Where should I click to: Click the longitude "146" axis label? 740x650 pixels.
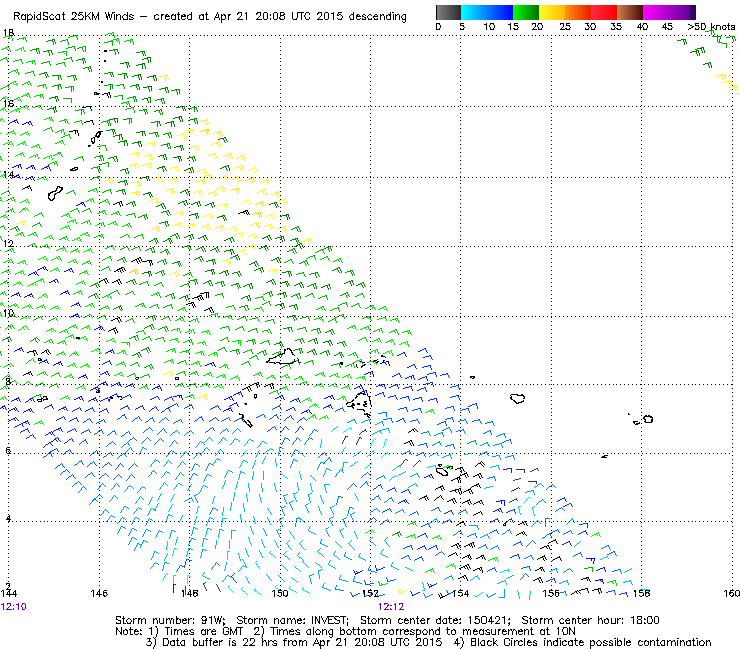click(x=99, y=593)
